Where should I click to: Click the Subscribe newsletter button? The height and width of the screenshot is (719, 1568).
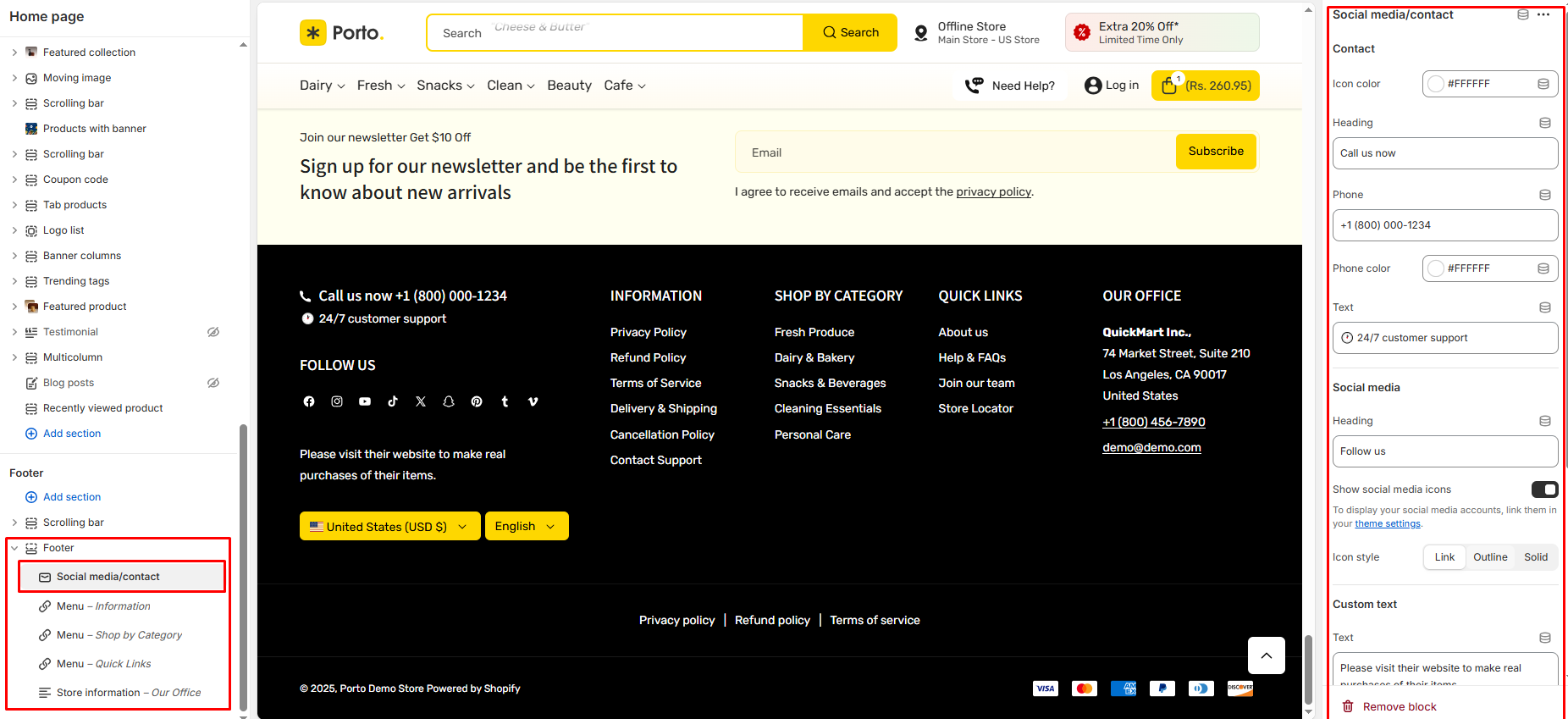click(1215, 152)
